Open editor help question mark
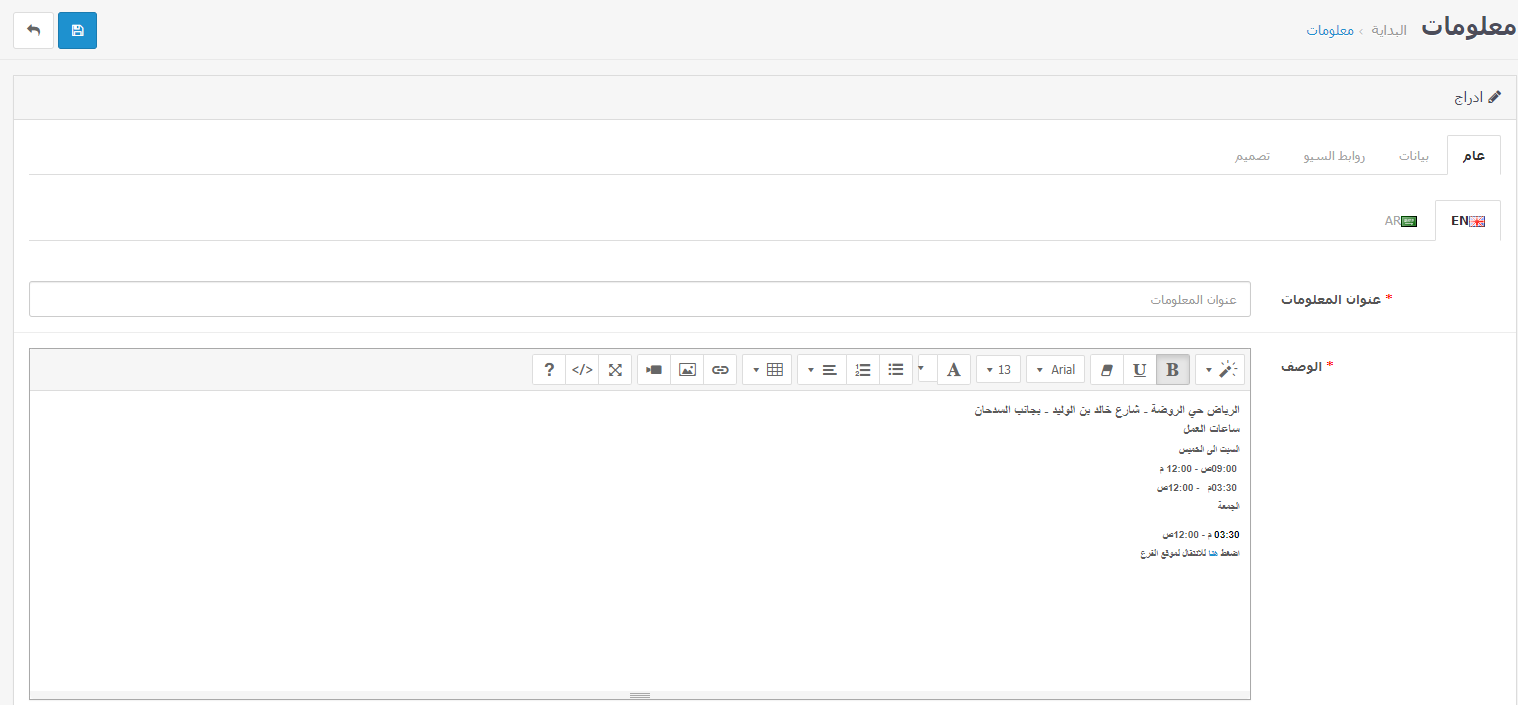The height and width of the screenshot is (705, 1518). (x=549, y=370)
